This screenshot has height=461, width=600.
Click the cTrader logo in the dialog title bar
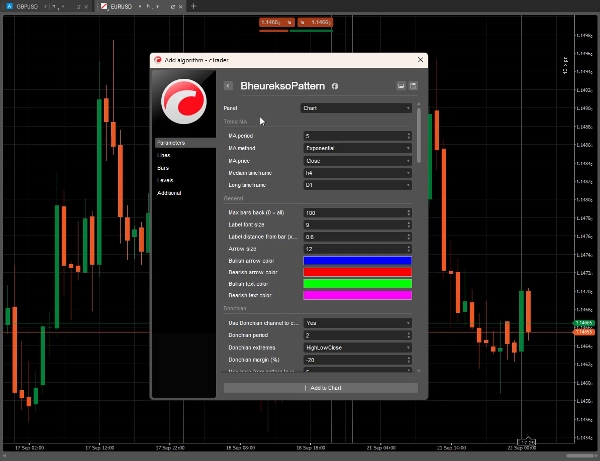158,60
